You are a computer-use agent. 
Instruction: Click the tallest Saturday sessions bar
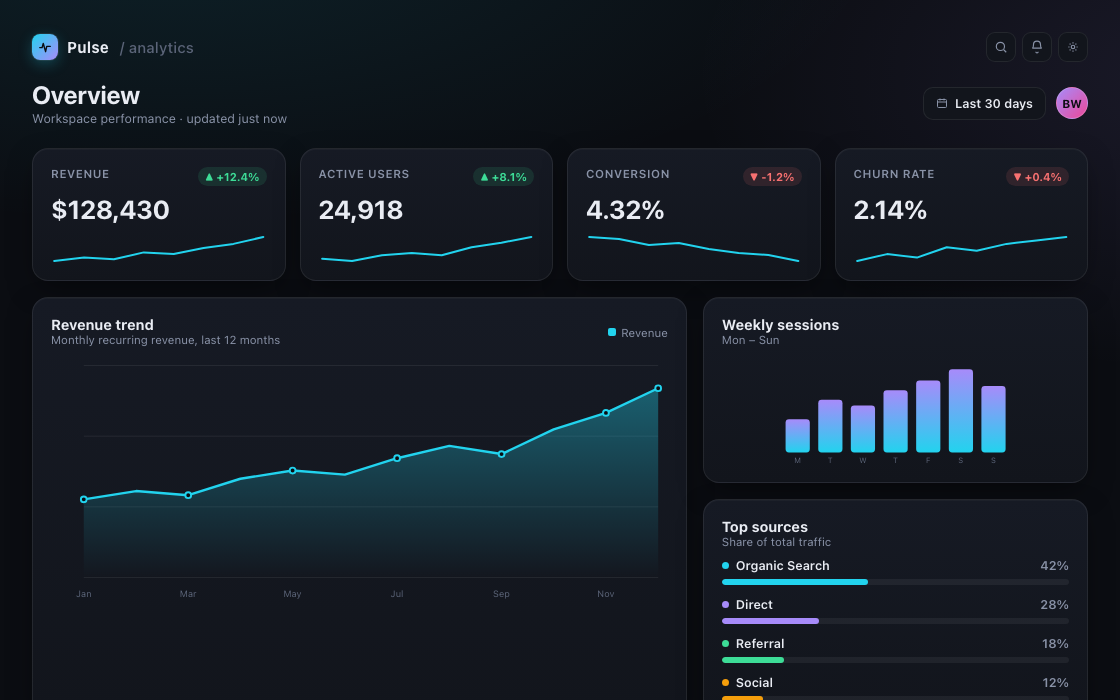[961, 411]
